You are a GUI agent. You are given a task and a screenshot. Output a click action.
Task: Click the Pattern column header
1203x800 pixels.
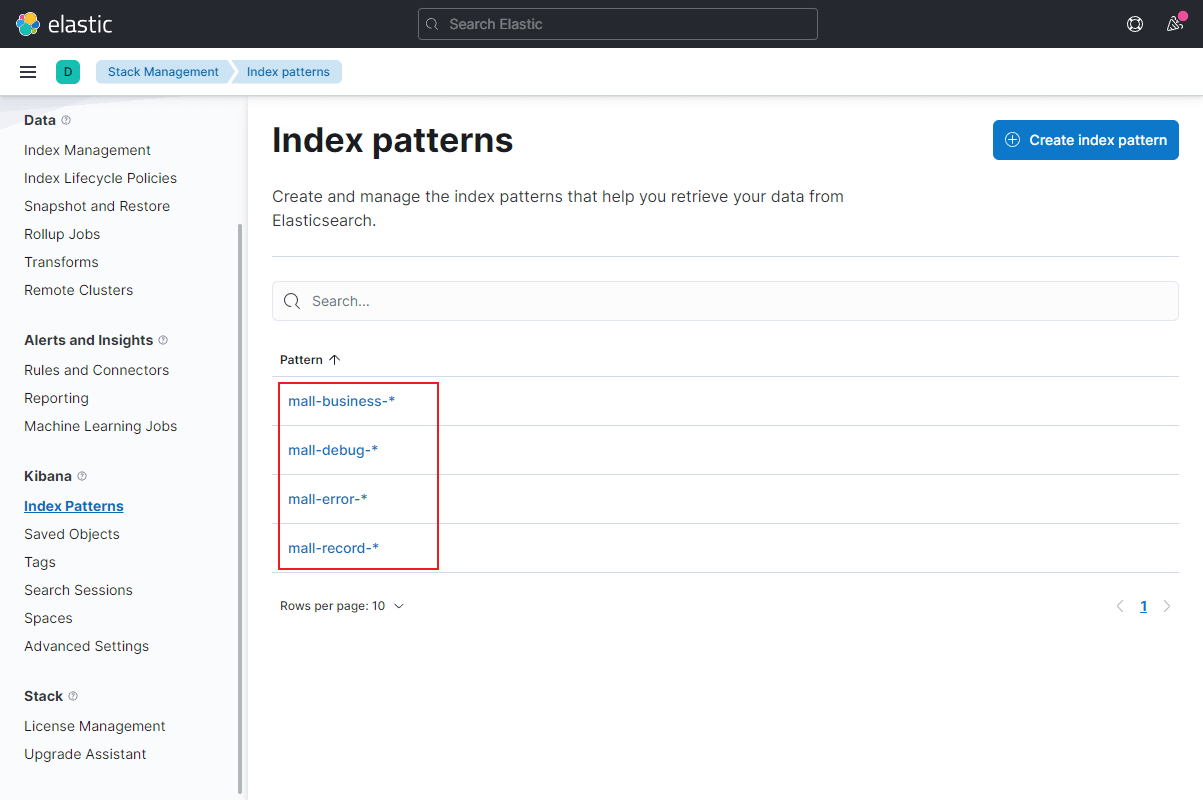310,360
